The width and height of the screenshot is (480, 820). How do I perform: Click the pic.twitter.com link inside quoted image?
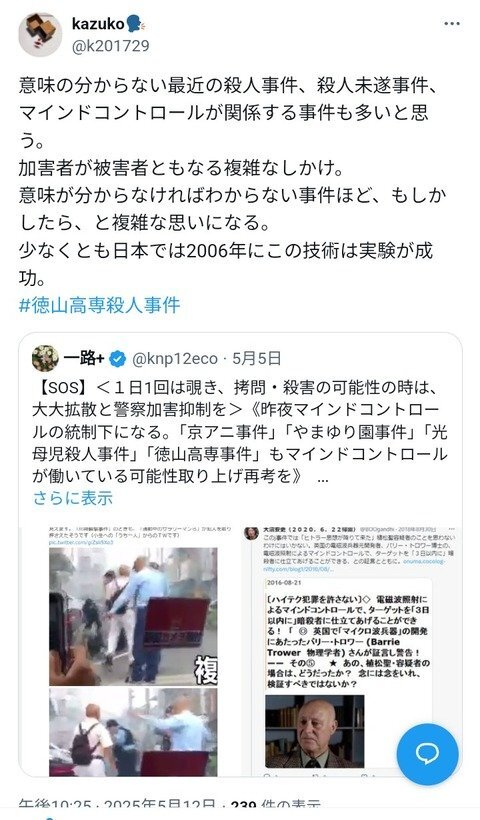click(x=81, y=542)
